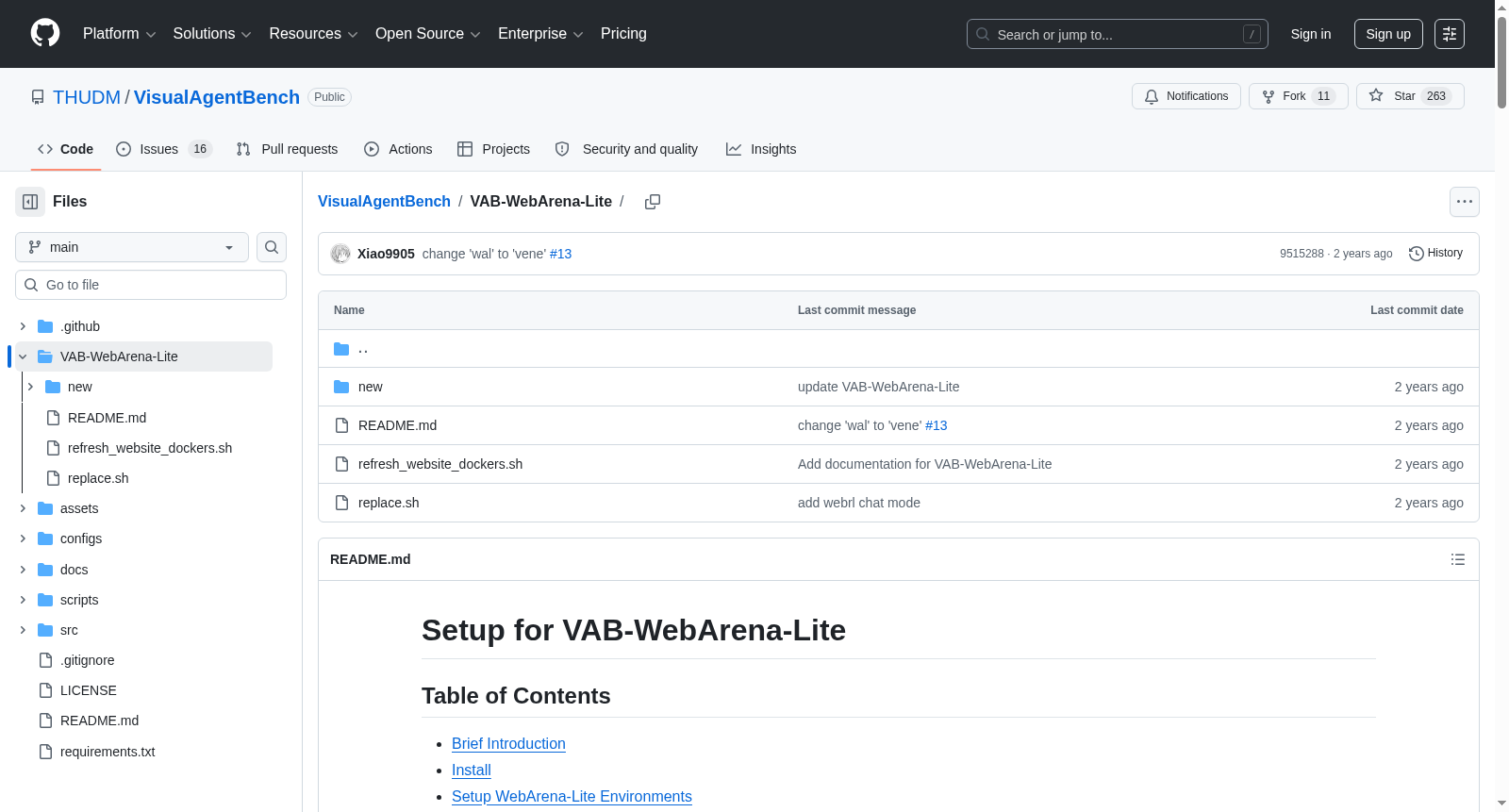Viewport: 1509px width, 812px height.
Task: Expand the src folder chevron
Action: coord(23,630)
